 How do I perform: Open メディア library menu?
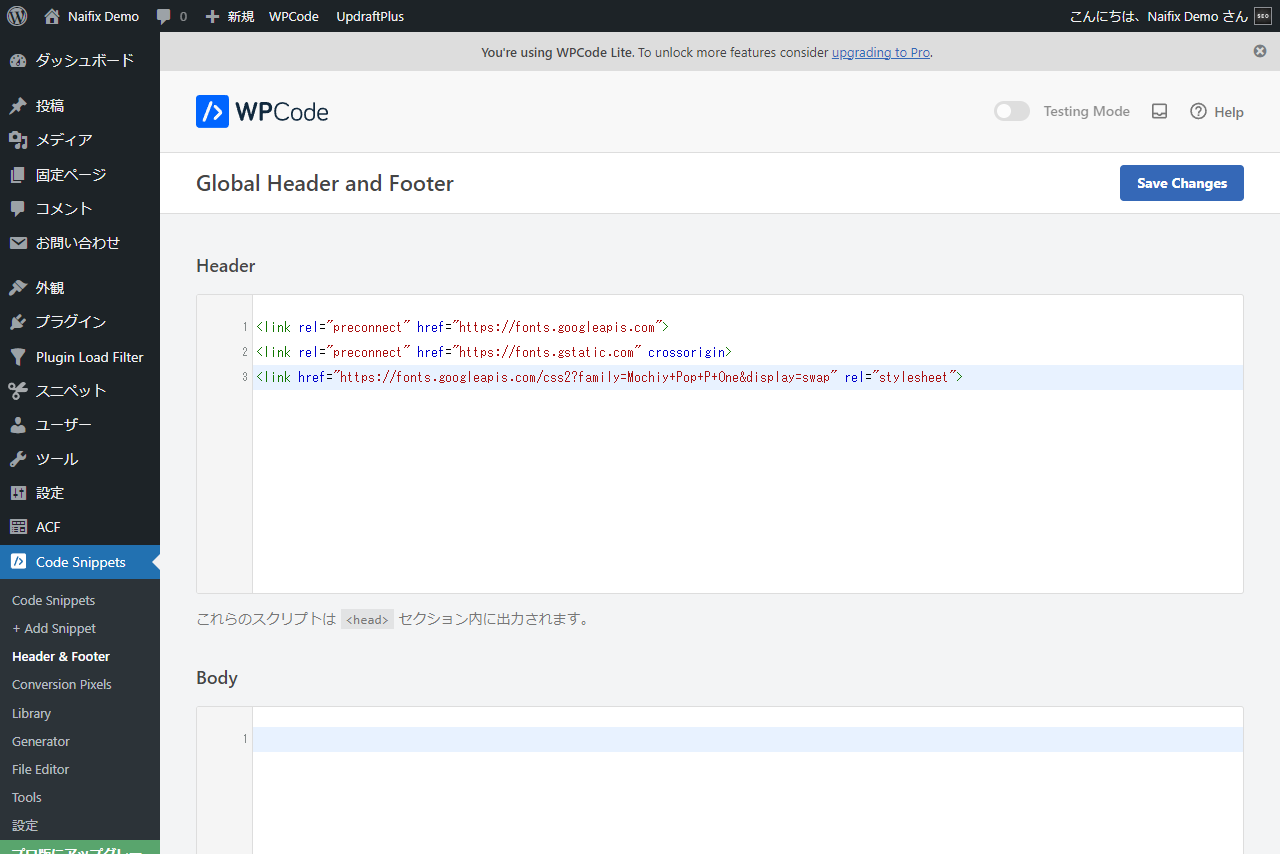pyautogui.click(x=80, y=140)
